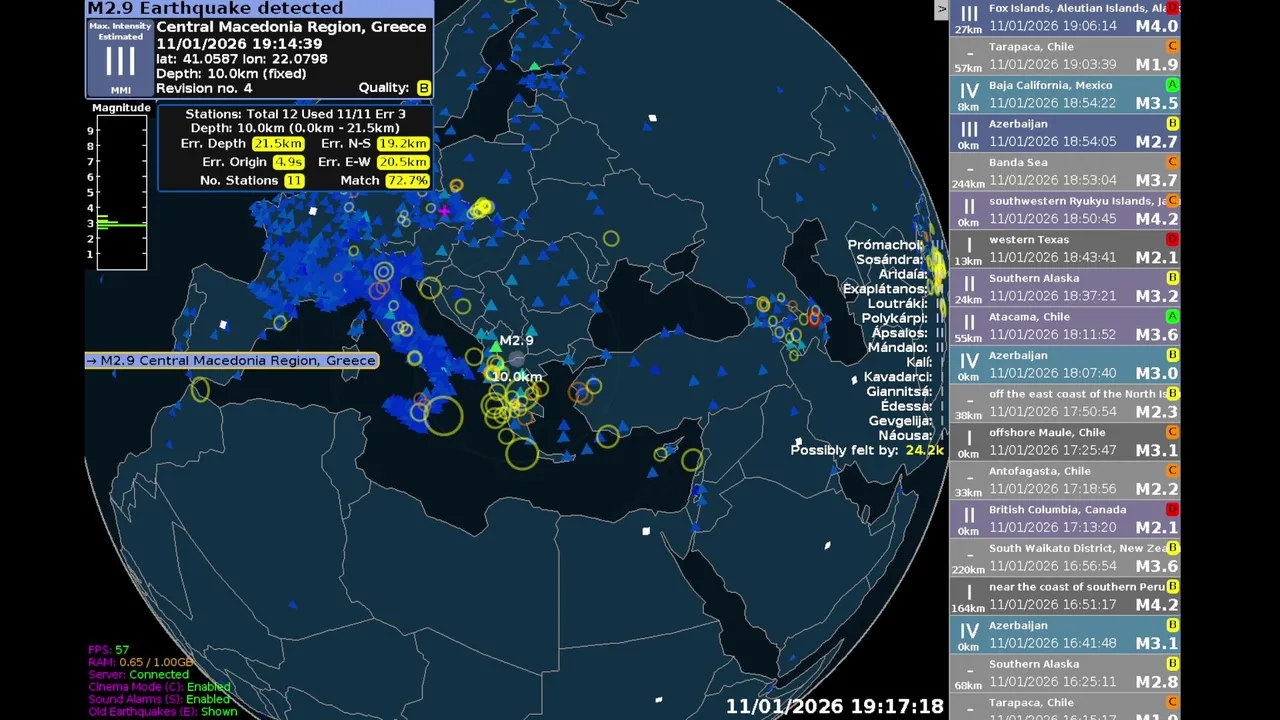Click the Southern Alaska M2.8 entry
The height and width of the screenshot is (720, 1280).
tap(1065, 674)
